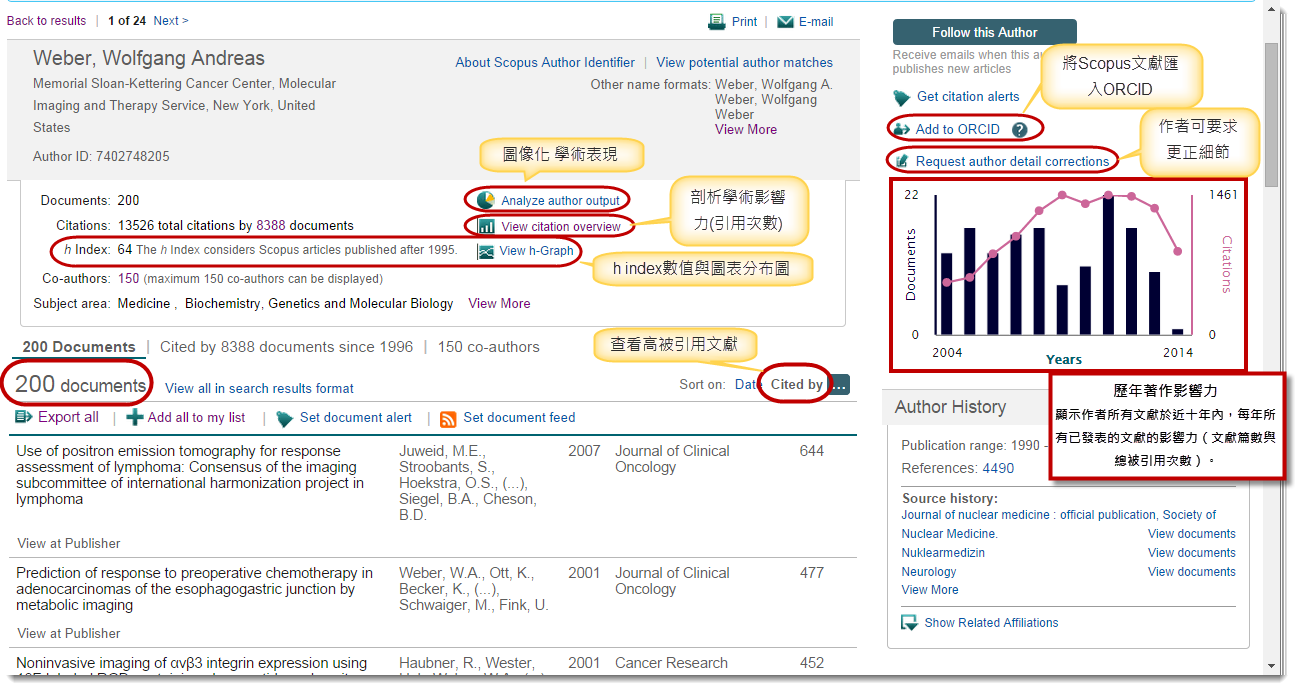Image resolution: width=1295 pixels, height=690 pixels.
Task: Click Add to ORCID link
Action: coord(957,129)
